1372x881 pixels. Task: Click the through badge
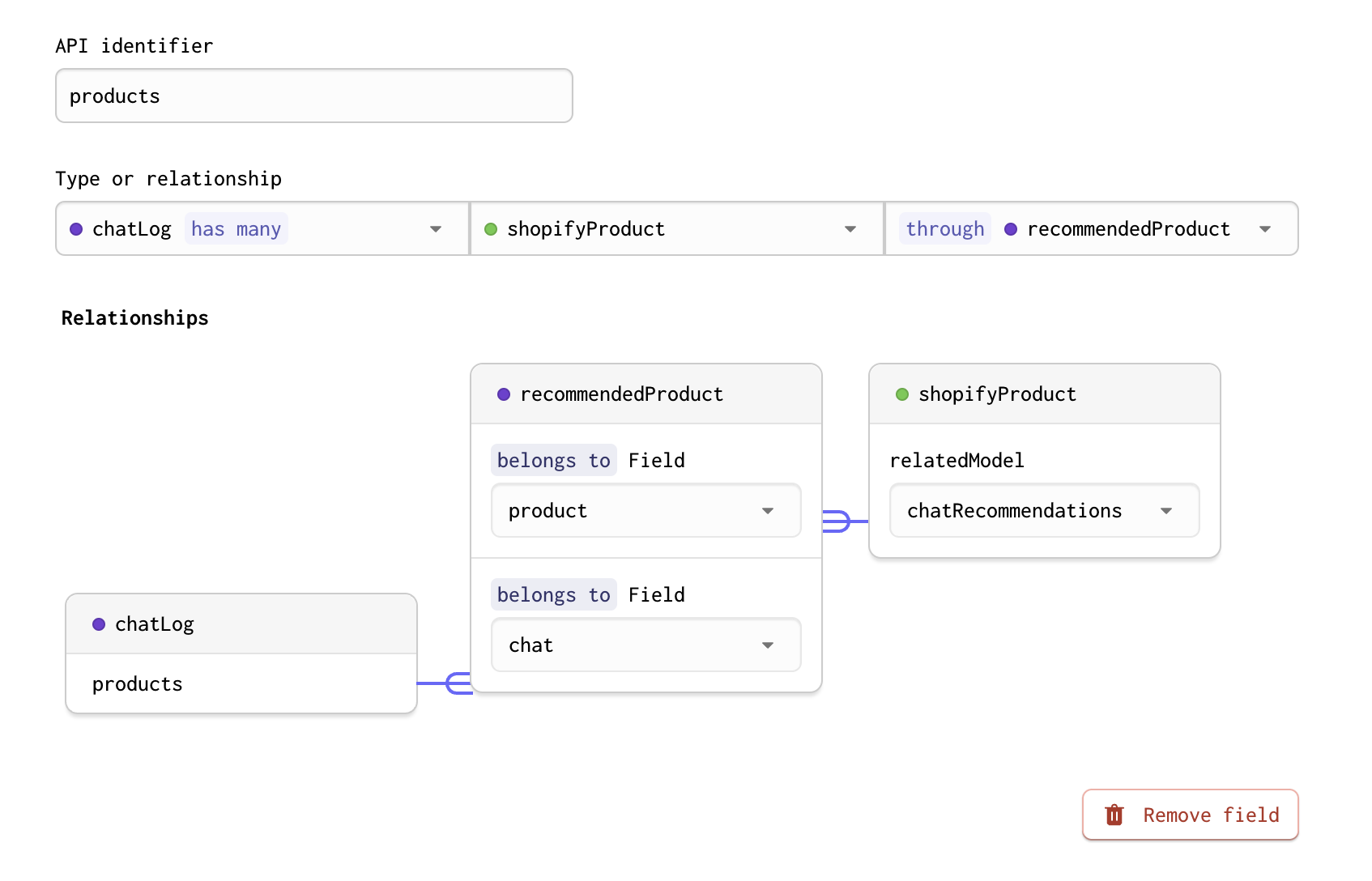[x=945, y=228]
